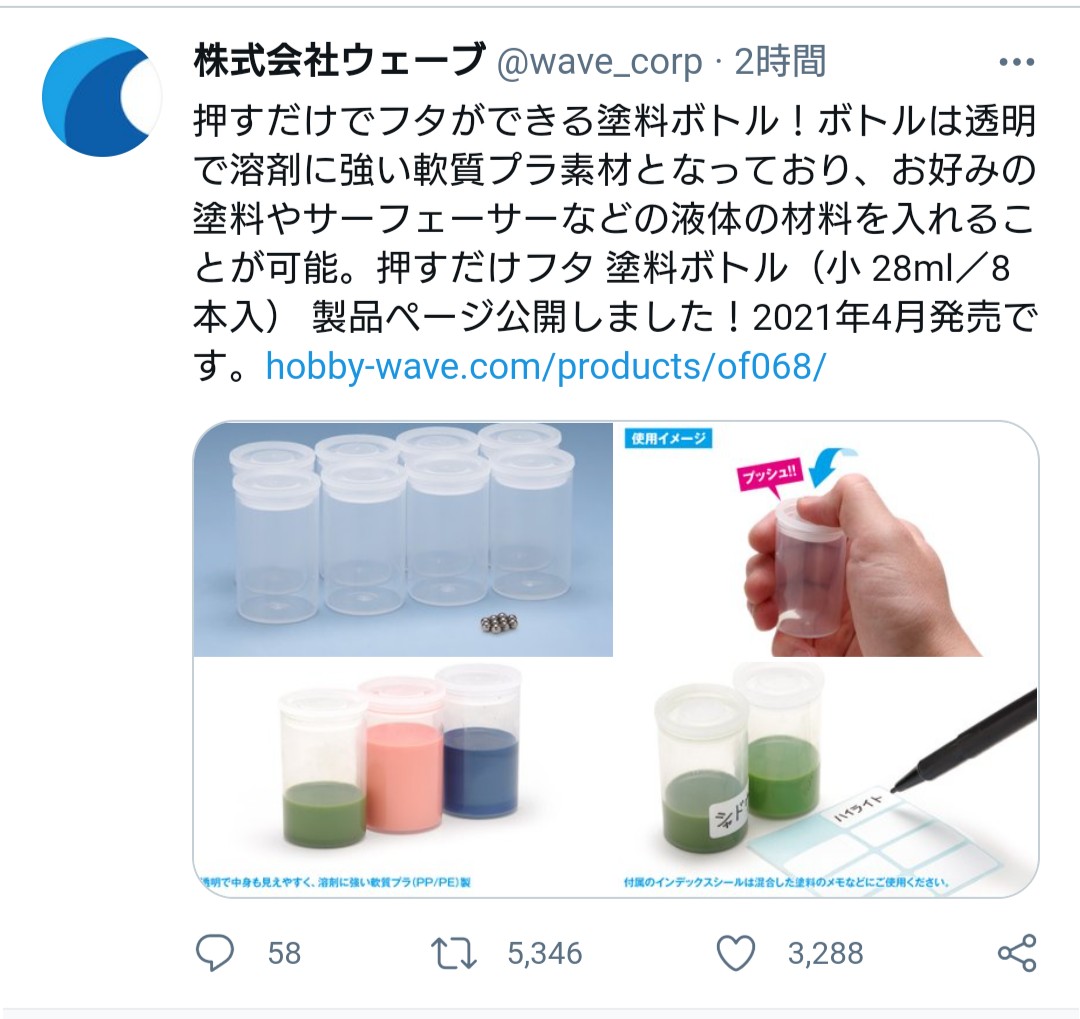Select the 使用イメージ label in image
This screenshot has height=1019, width=1080.
(669, 439)
